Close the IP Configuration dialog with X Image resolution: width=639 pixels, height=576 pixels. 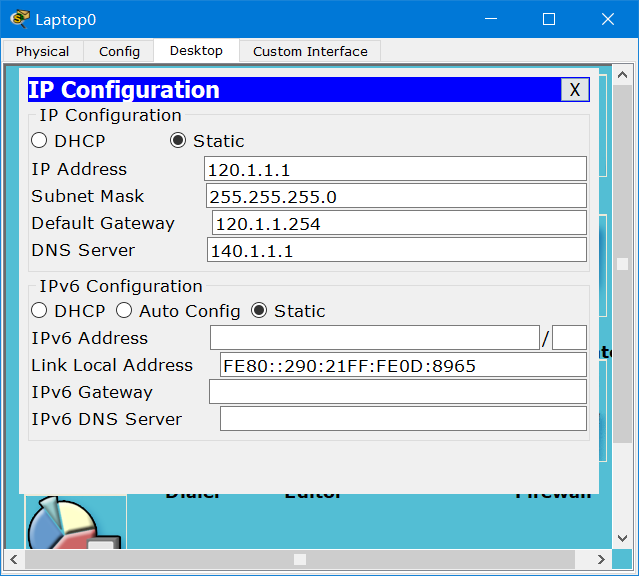[x=575, y=89]
